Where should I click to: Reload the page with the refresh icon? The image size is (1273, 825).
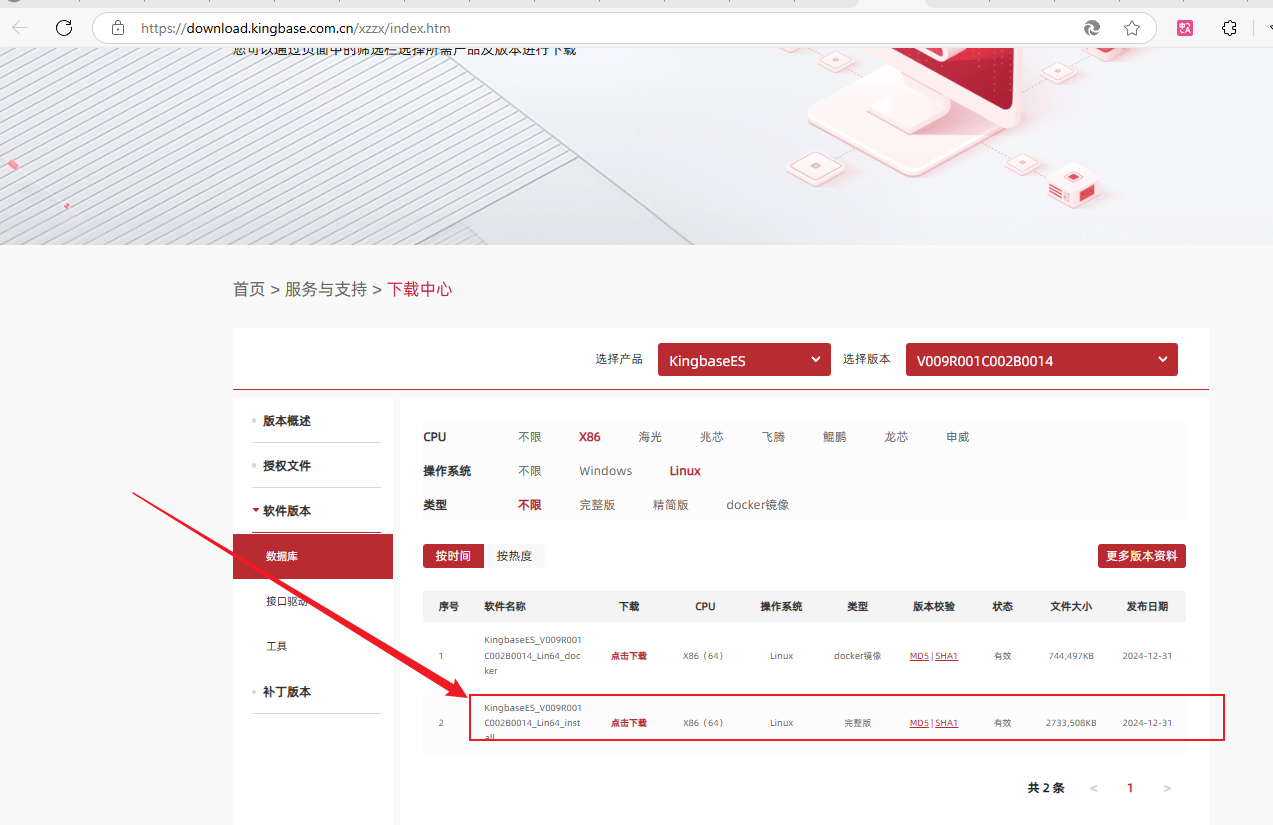pos(64,28)
